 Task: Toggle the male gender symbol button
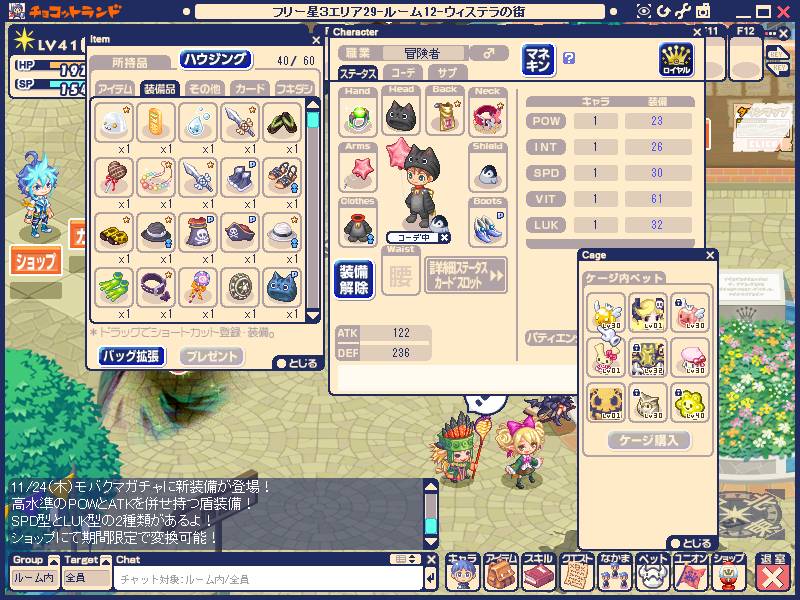tap(489, 53)
